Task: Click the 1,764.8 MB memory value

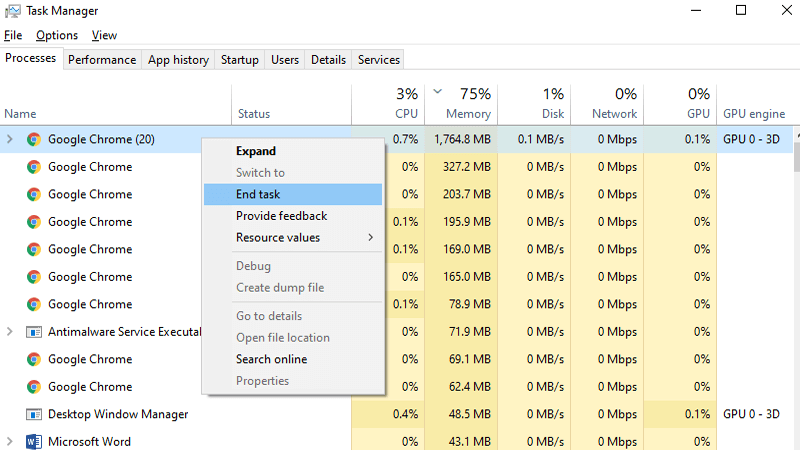Action: click(x=462, y=139)
